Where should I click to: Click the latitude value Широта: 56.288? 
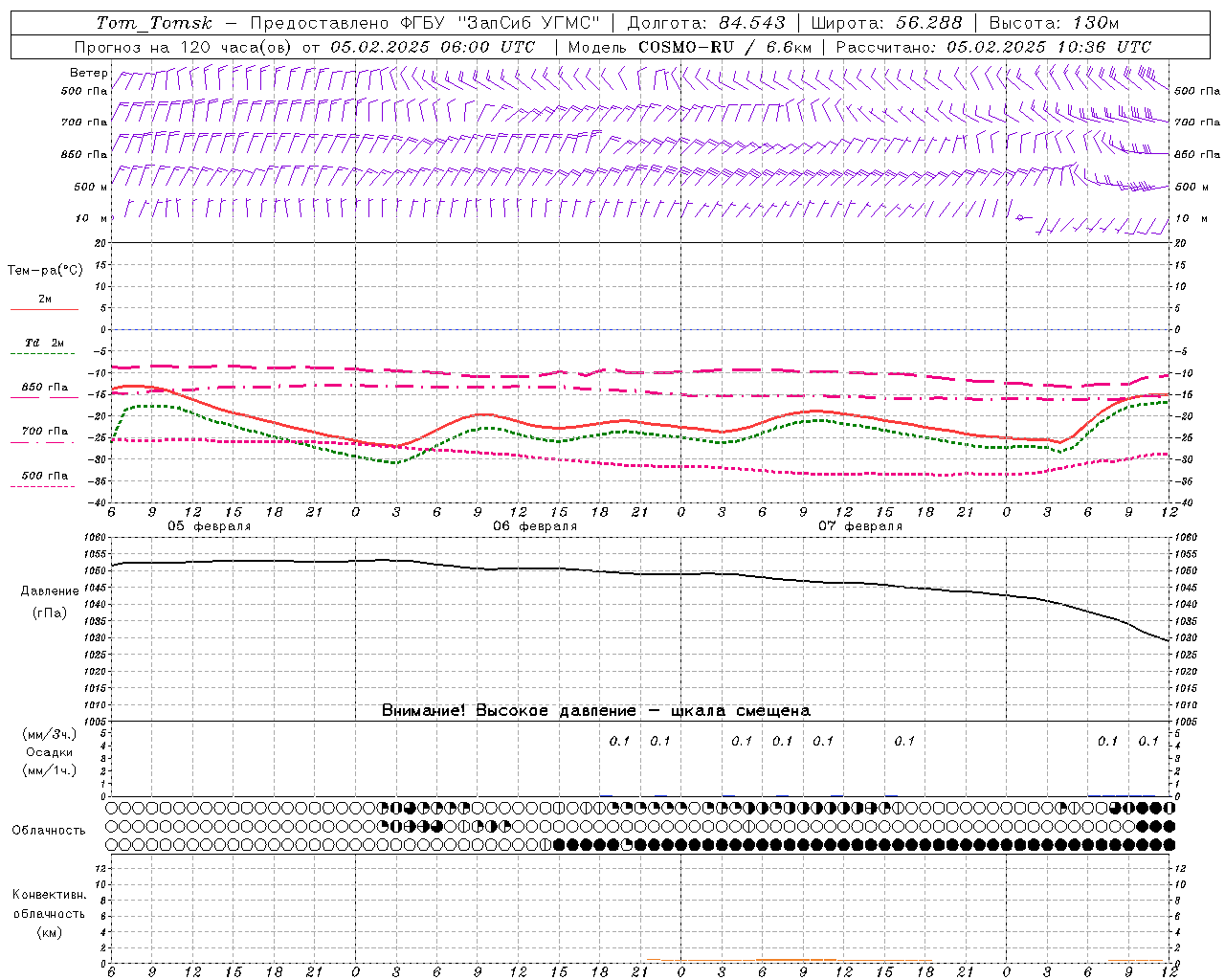coord(886,23)
